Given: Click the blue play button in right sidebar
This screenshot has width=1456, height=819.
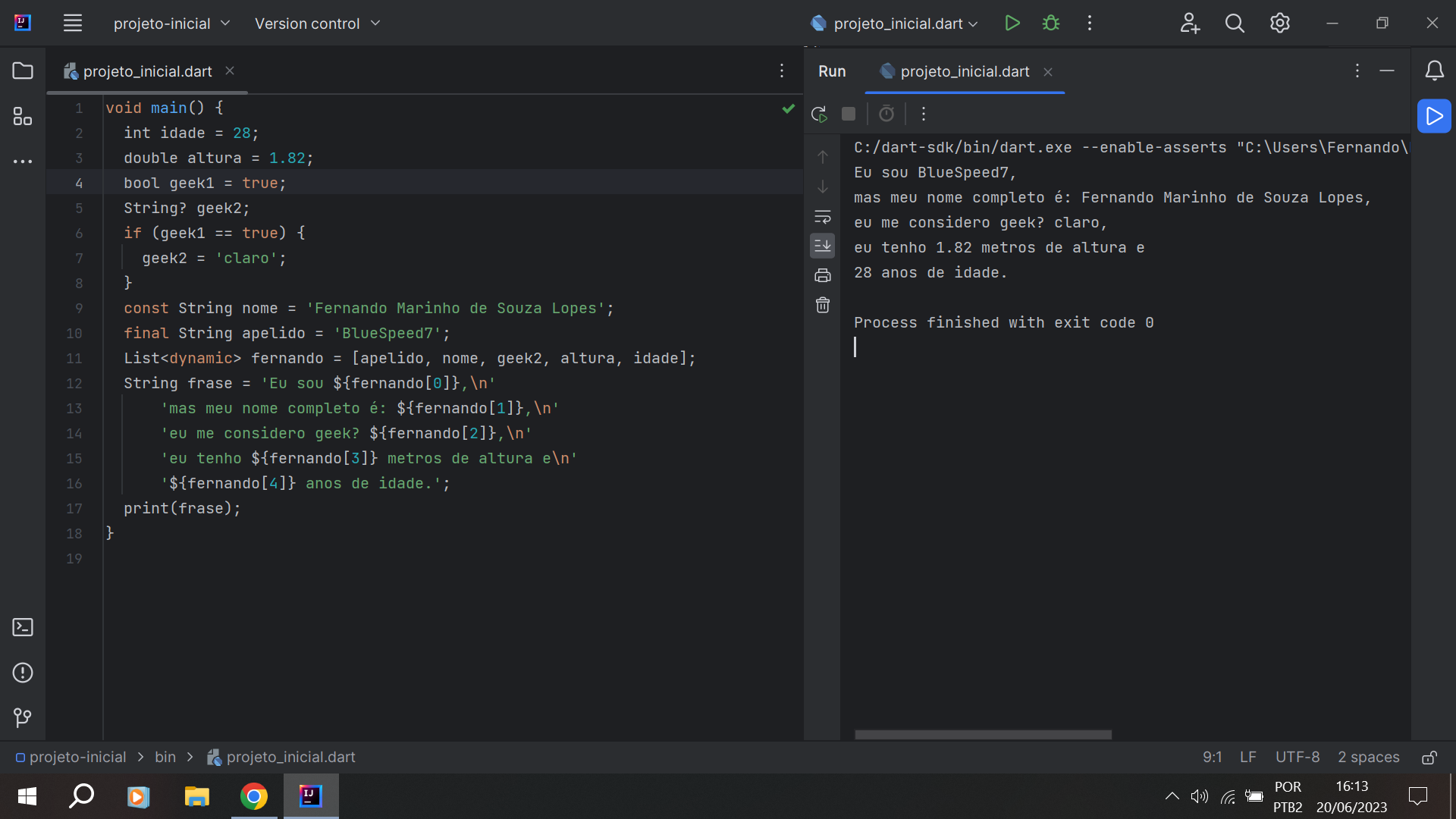Looking at the screenshot, I should click(x=1434, y=116).
